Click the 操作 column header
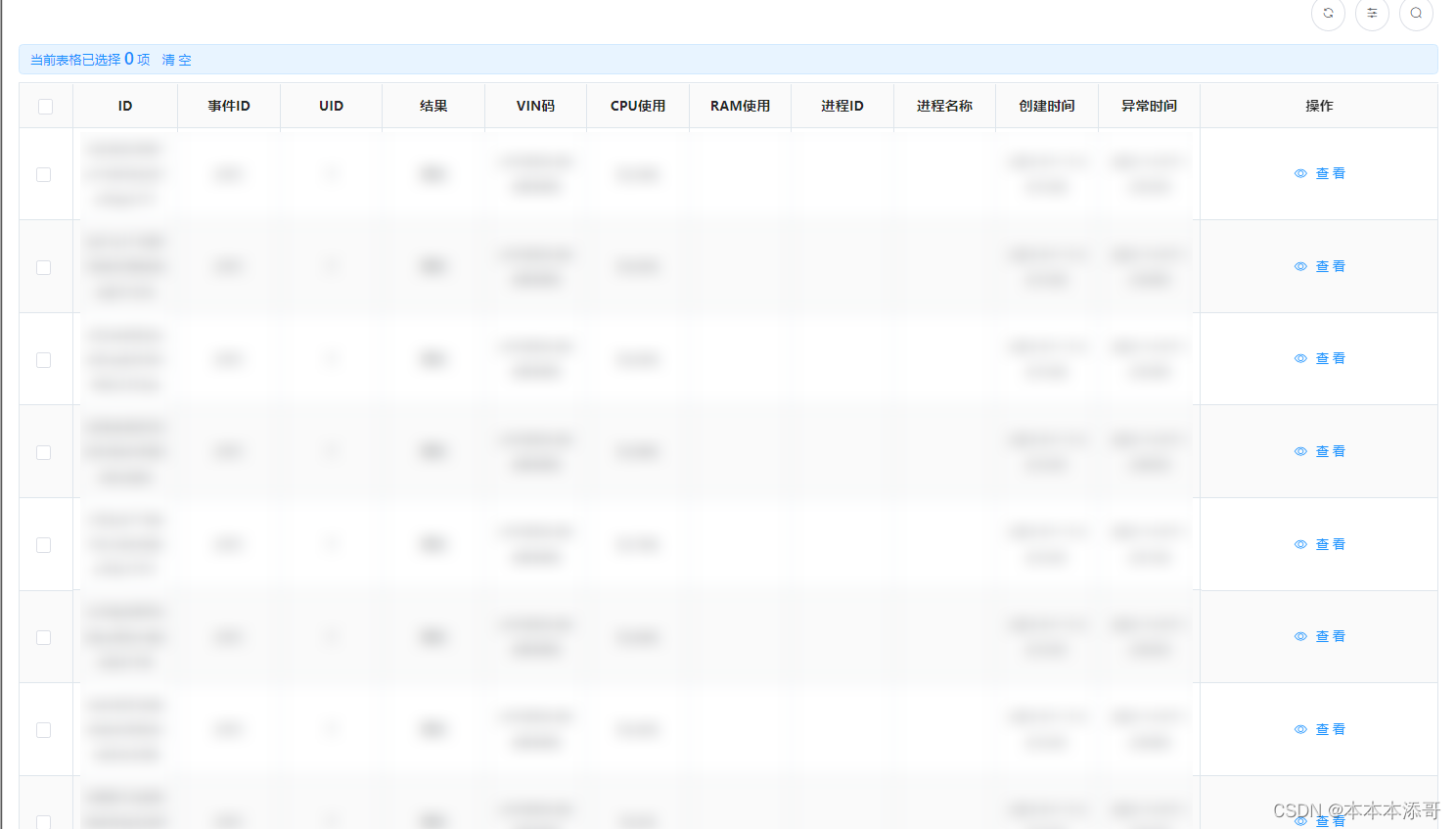The height and width of the screenshot is (829, 1456). [1319, 106]
